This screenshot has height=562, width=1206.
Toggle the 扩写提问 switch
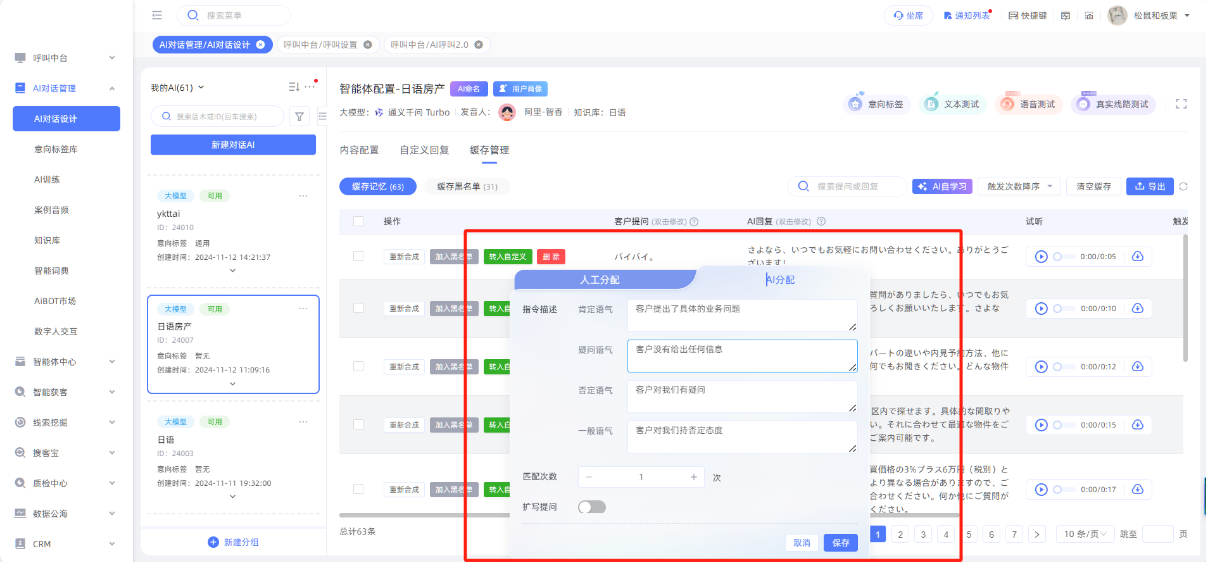click(x=592, y=507)
